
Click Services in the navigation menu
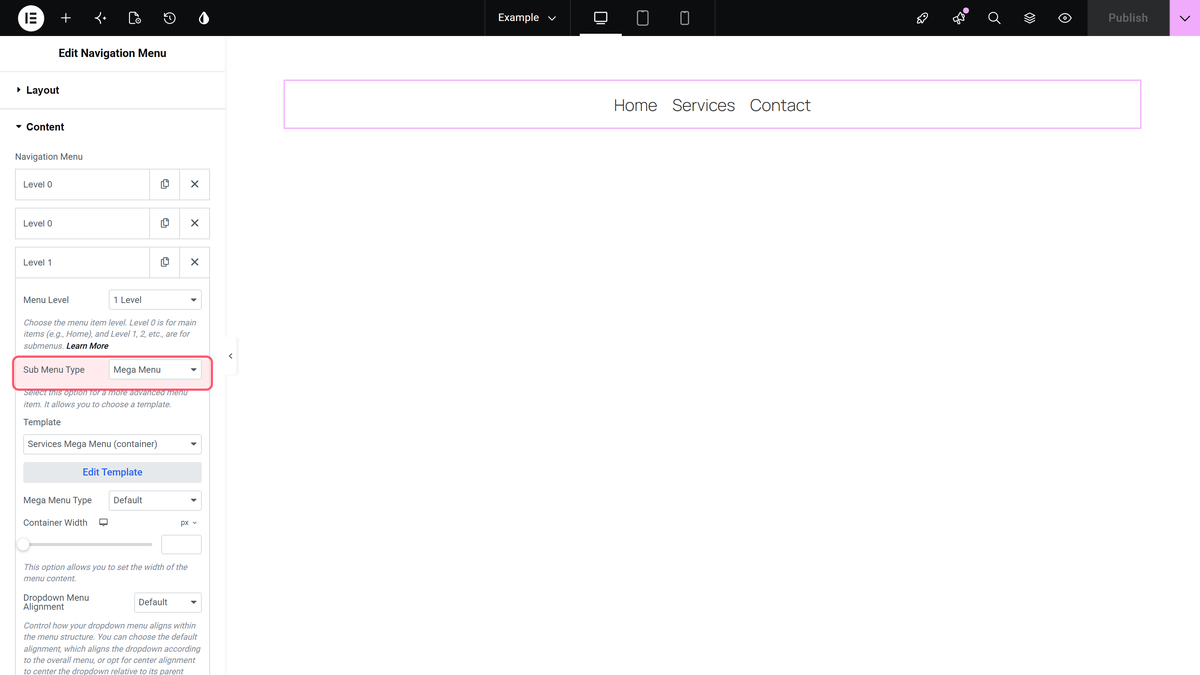[703, 105]
